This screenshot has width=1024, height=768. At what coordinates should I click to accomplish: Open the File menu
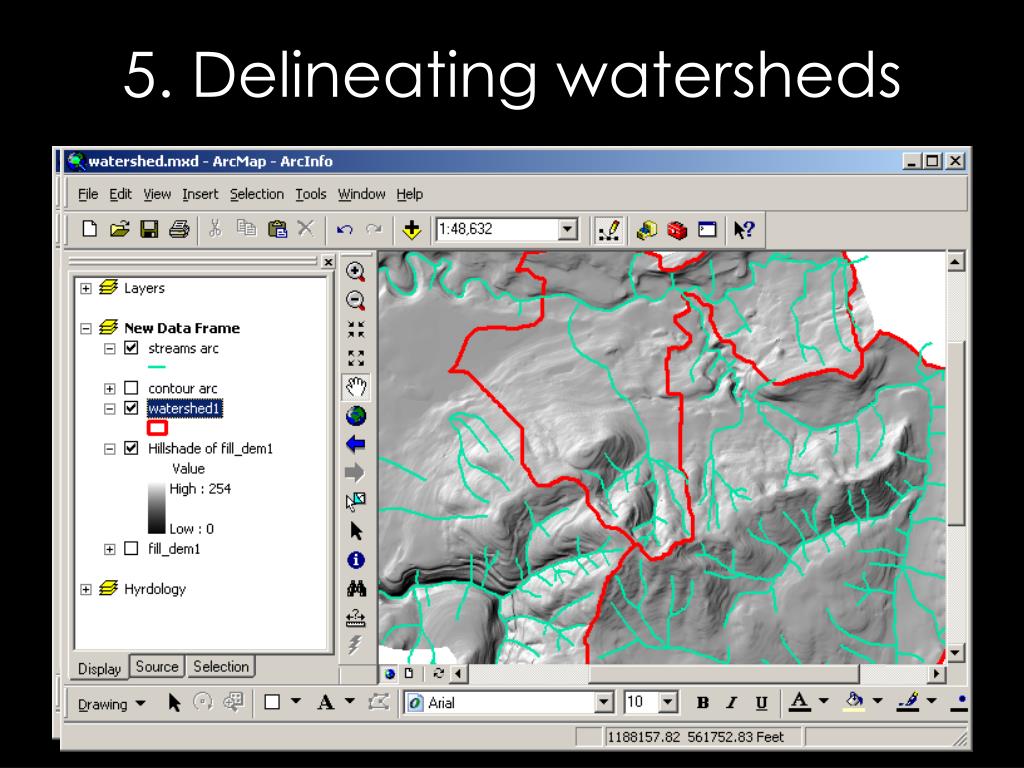88,194
